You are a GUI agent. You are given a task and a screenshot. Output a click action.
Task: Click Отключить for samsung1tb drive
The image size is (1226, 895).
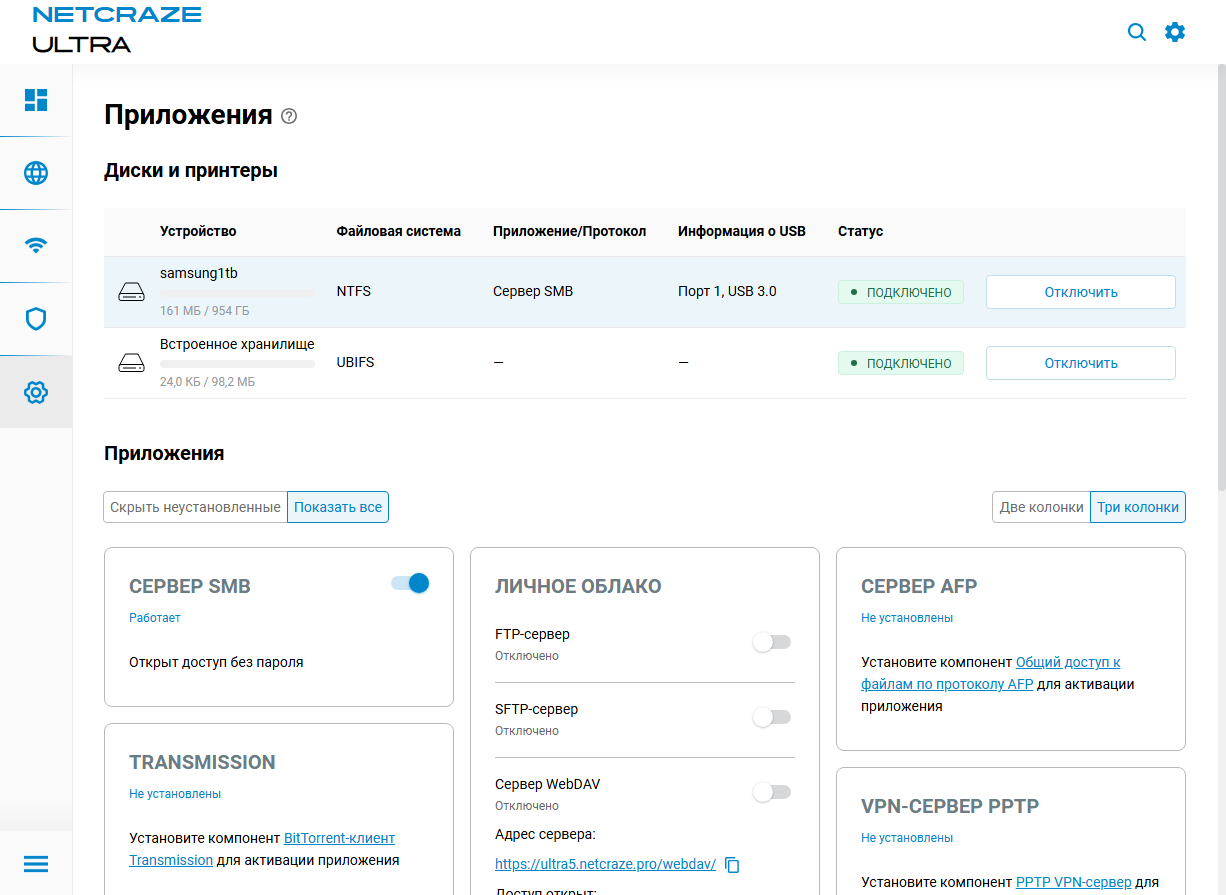(x=1080, y=292)
